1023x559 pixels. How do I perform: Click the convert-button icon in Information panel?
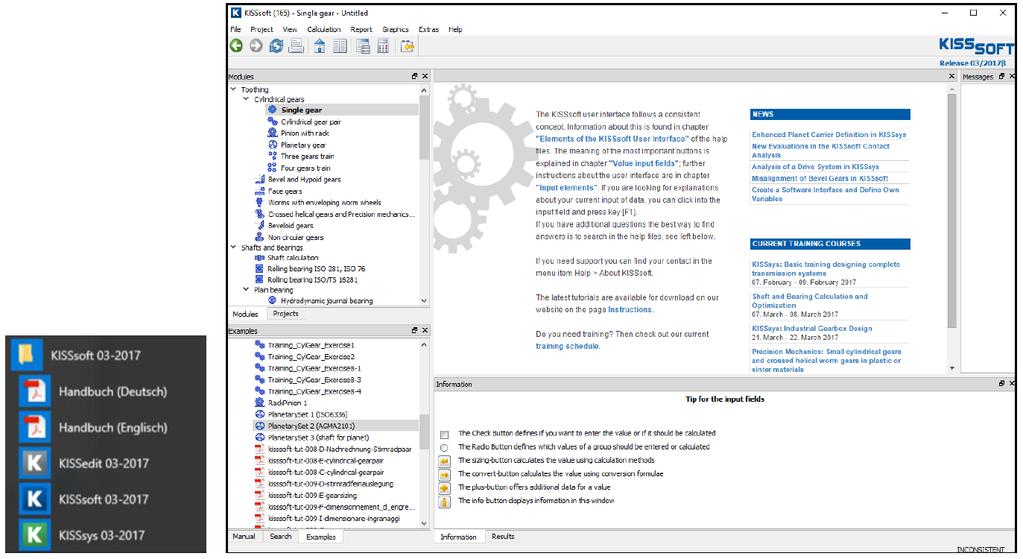(x=444, y=475)
